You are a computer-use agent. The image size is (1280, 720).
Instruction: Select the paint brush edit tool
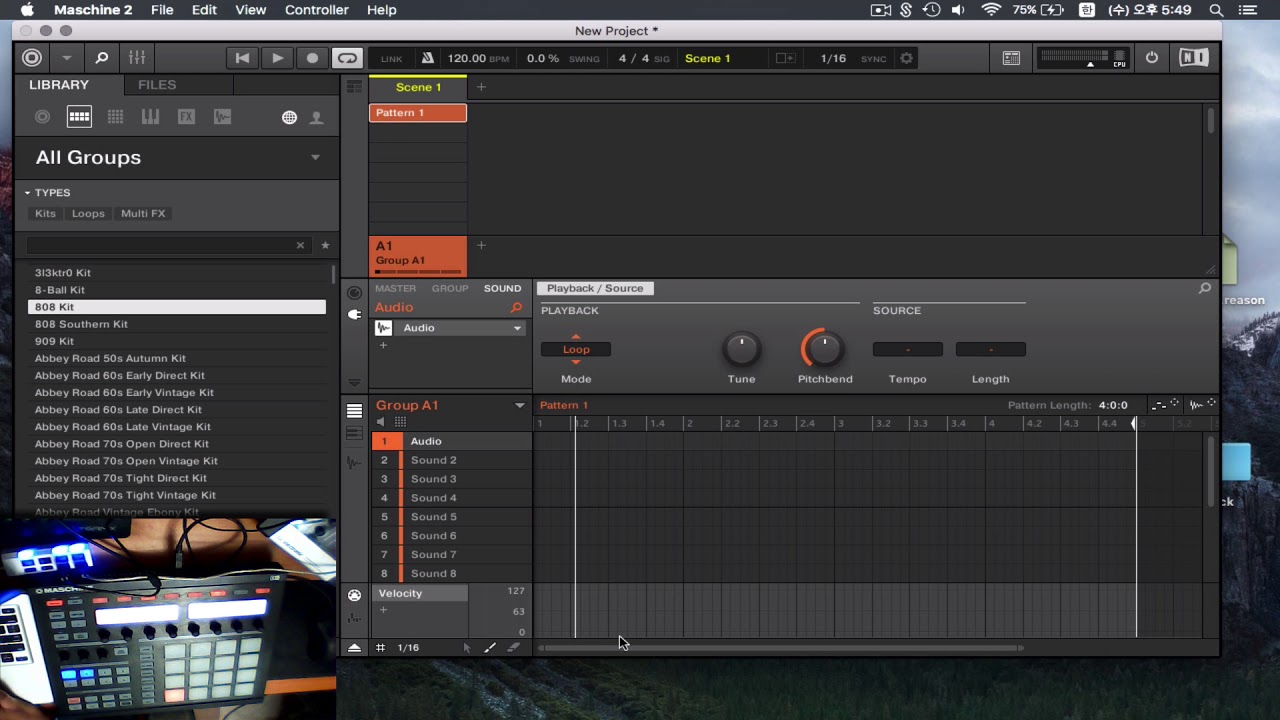(490, 648)
